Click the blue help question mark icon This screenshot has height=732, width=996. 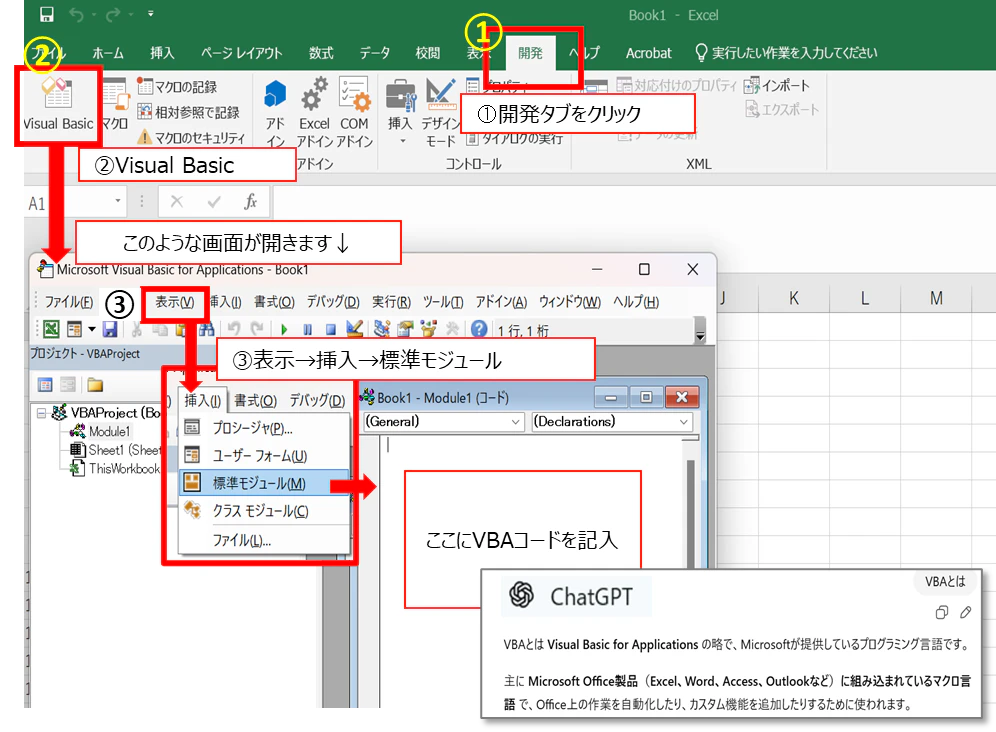pos(479,329)
